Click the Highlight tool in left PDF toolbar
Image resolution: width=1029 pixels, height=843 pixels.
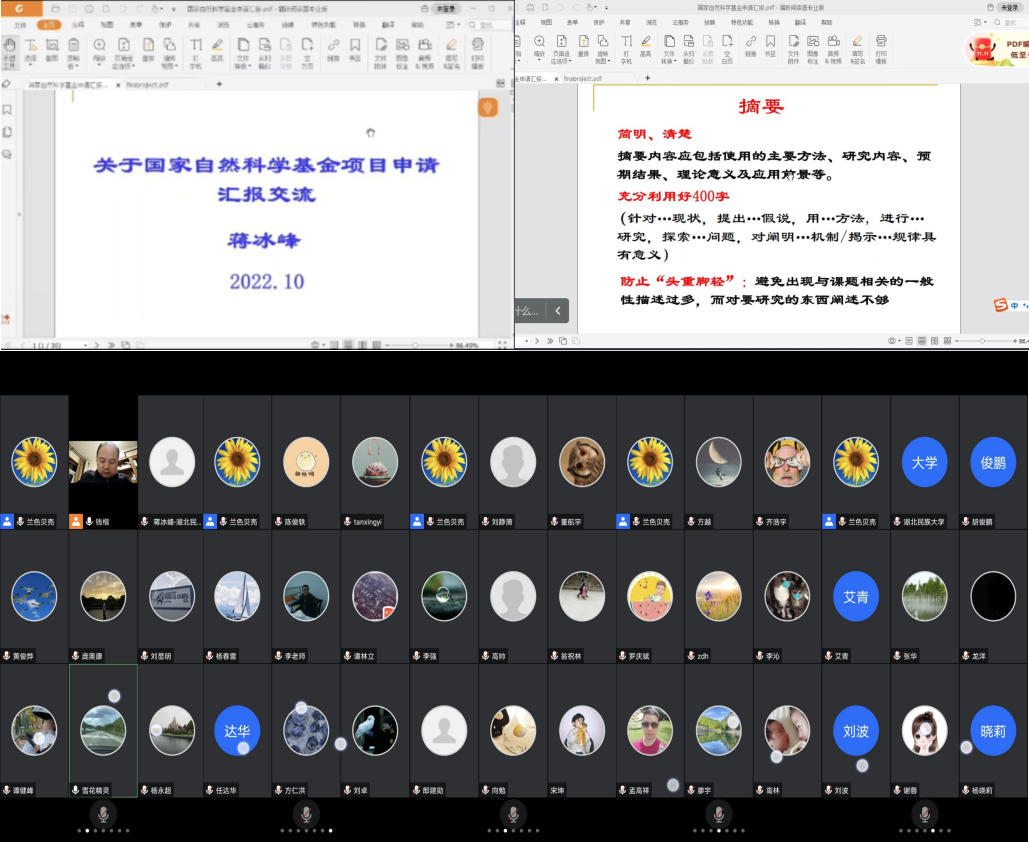pyautogui.click(x=218, y=50)
